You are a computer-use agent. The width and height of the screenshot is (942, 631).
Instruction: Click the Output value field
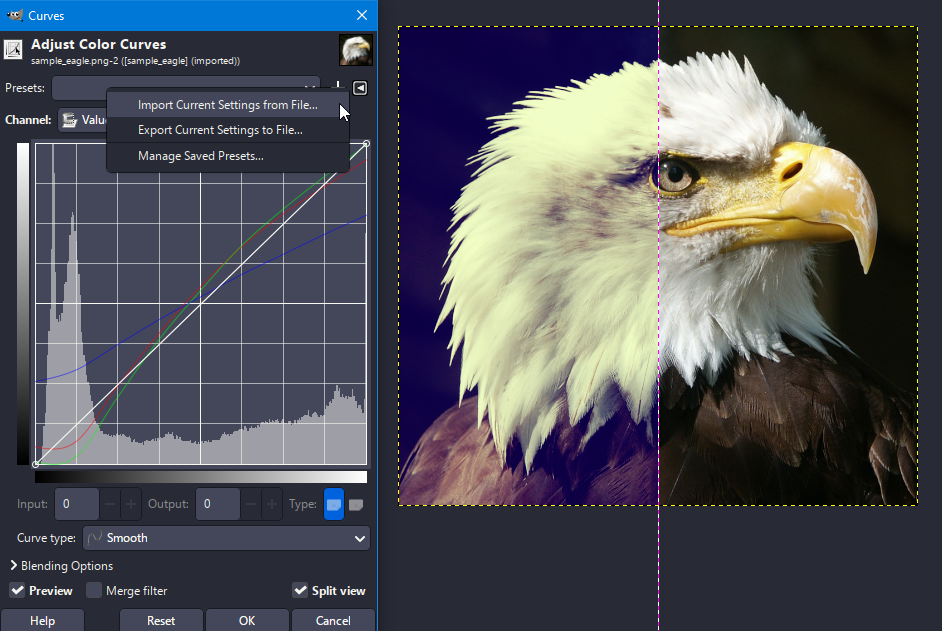tap(217, 504)
